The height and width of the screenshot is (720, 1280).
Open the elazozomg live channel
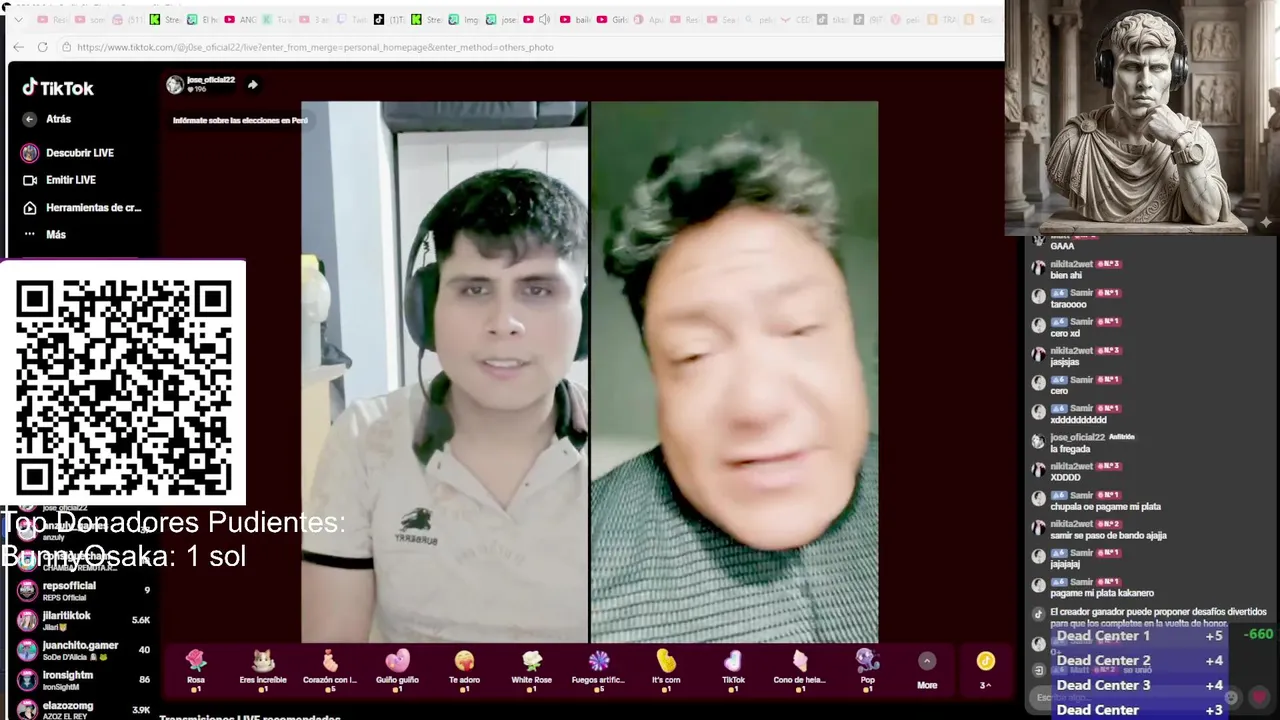click(x=85, y=709)
